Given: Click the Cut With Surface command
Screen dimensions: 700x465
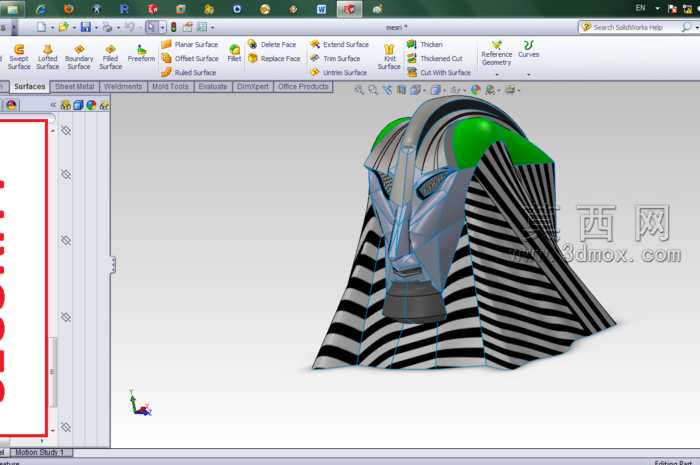Looking at the screenshot, I should pos(439,72).
